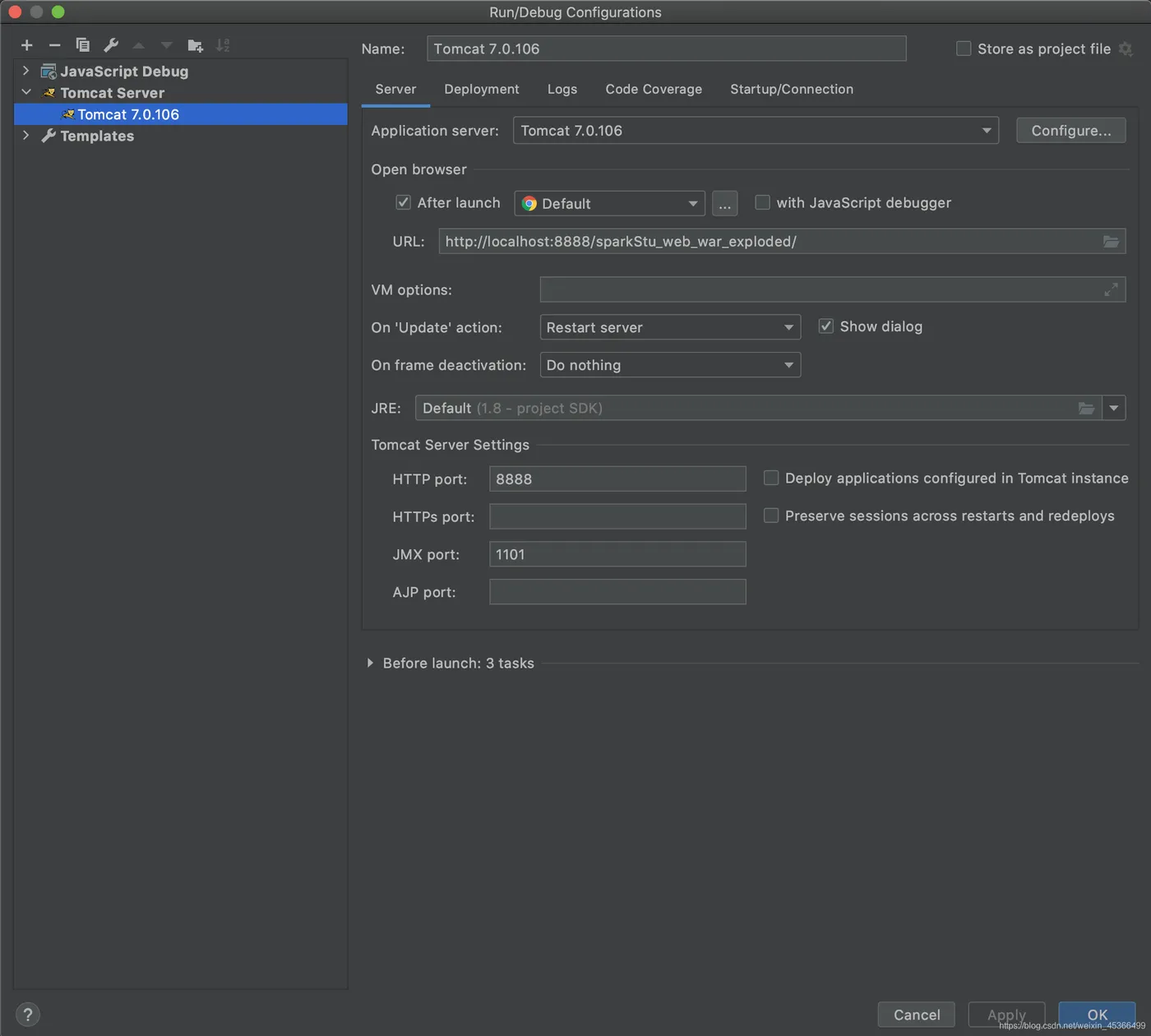
Task: Enable with JavaScript debugger checkbox
Action: [762, 202]
